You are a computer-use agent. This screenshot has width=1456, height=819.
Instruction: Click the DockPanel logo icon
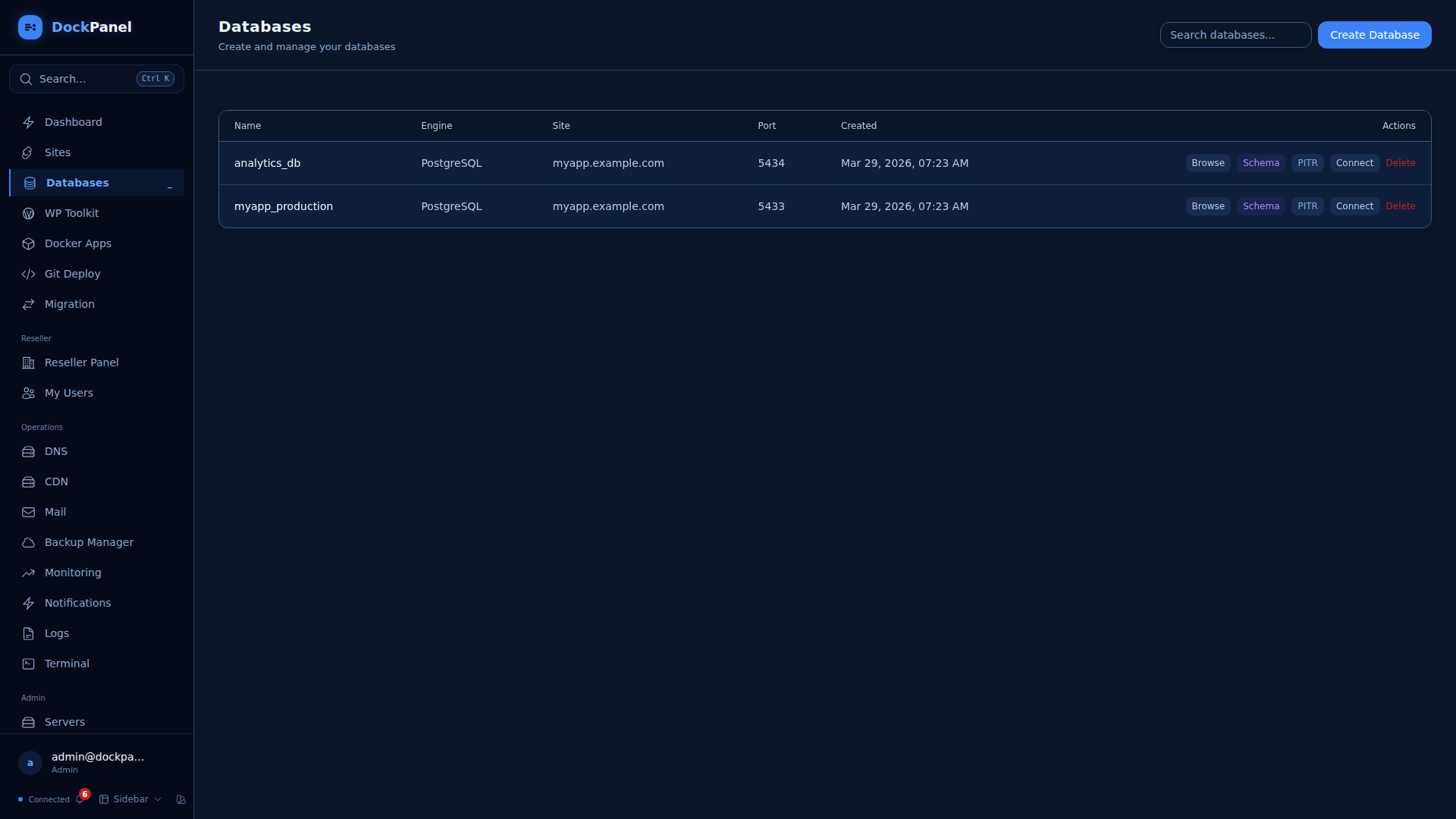[30, 27]
